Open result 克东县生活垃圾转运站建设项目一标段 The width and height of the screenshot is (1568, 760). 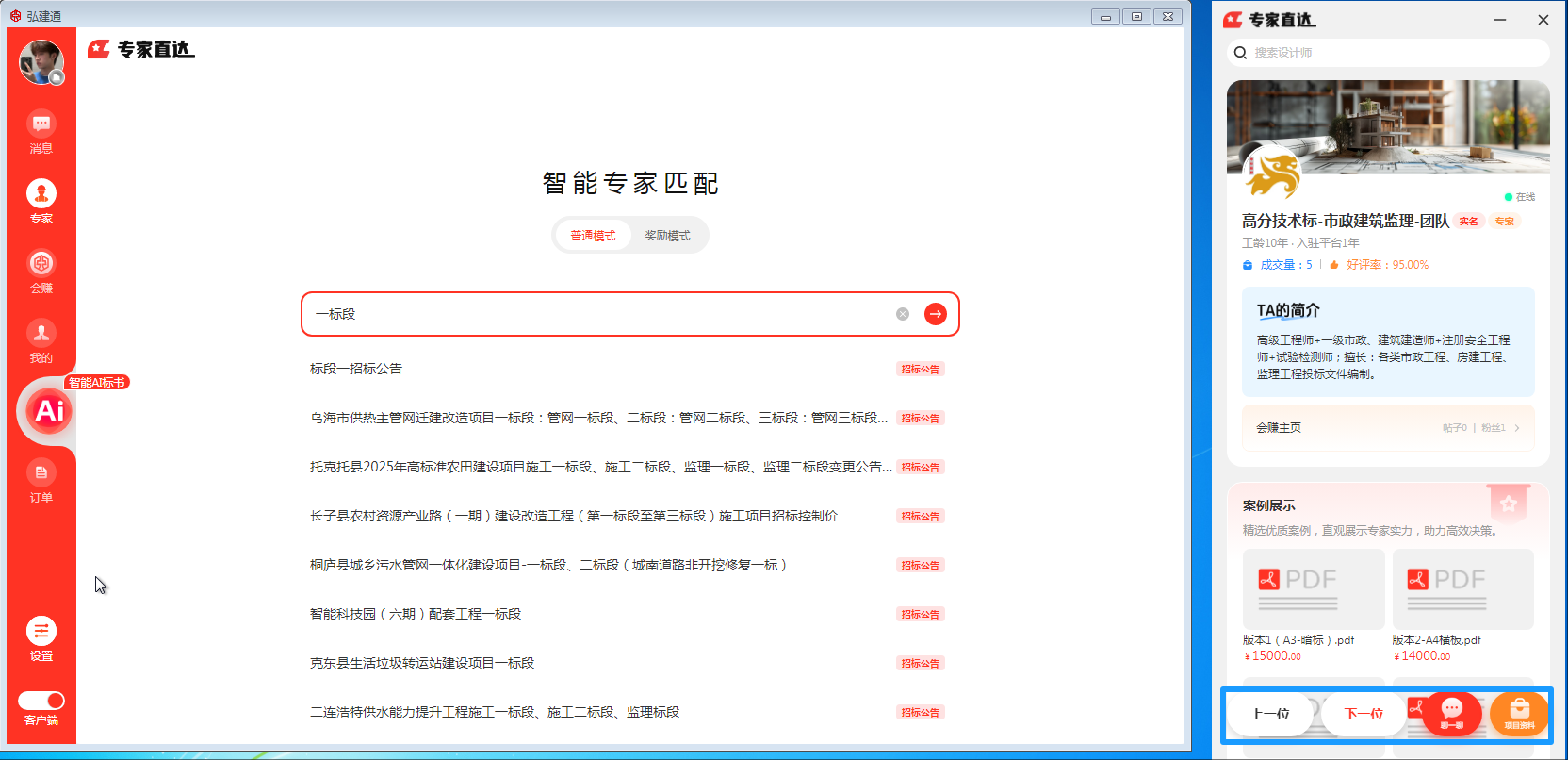click(422, 663)
